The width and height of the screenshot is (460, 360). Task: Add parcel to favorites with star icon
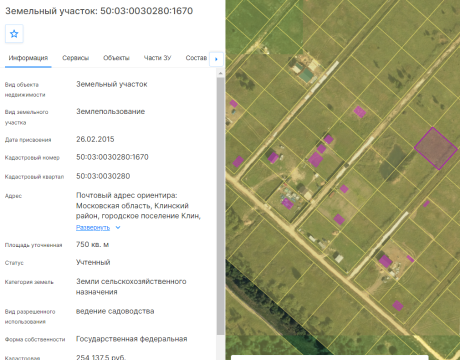point(14,34)
